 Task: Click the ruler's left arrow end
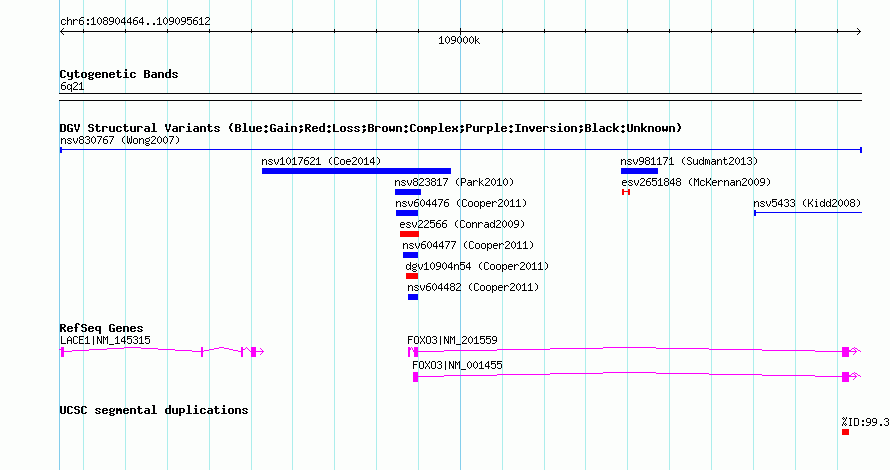[x=62, y=32]
